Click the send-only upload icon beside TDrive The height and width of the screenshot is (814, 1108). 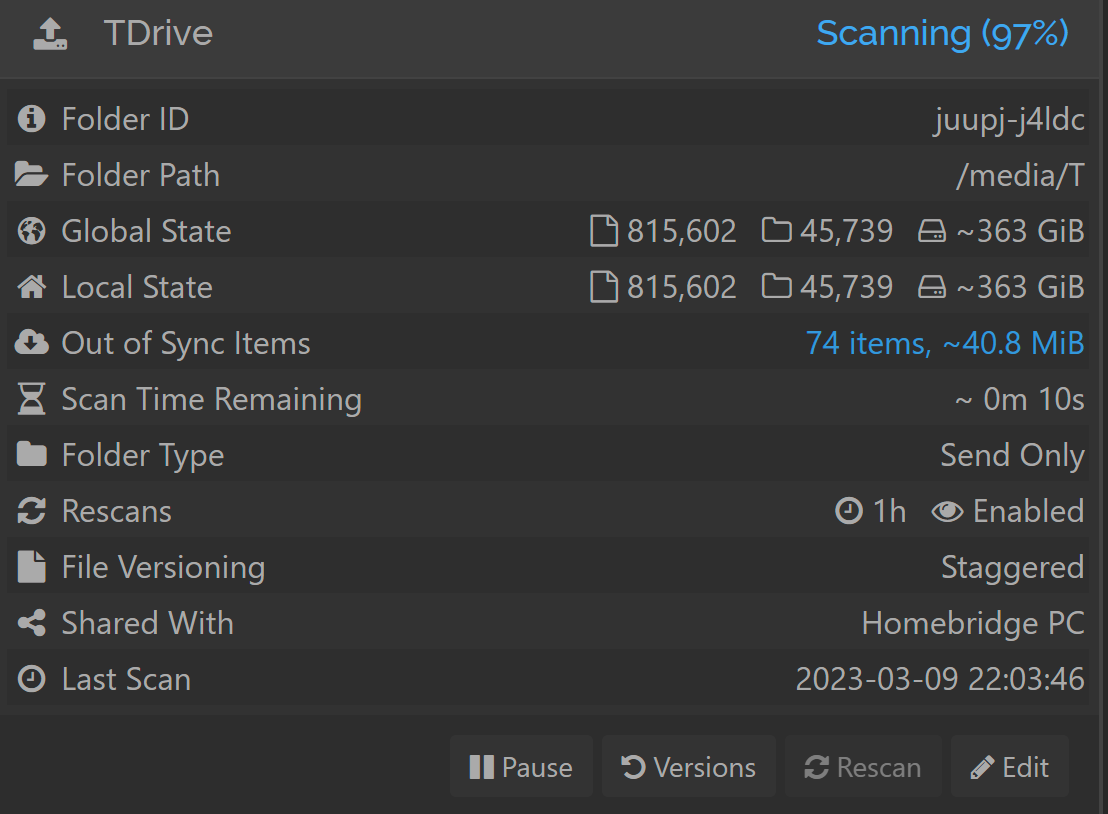(50, 34)
